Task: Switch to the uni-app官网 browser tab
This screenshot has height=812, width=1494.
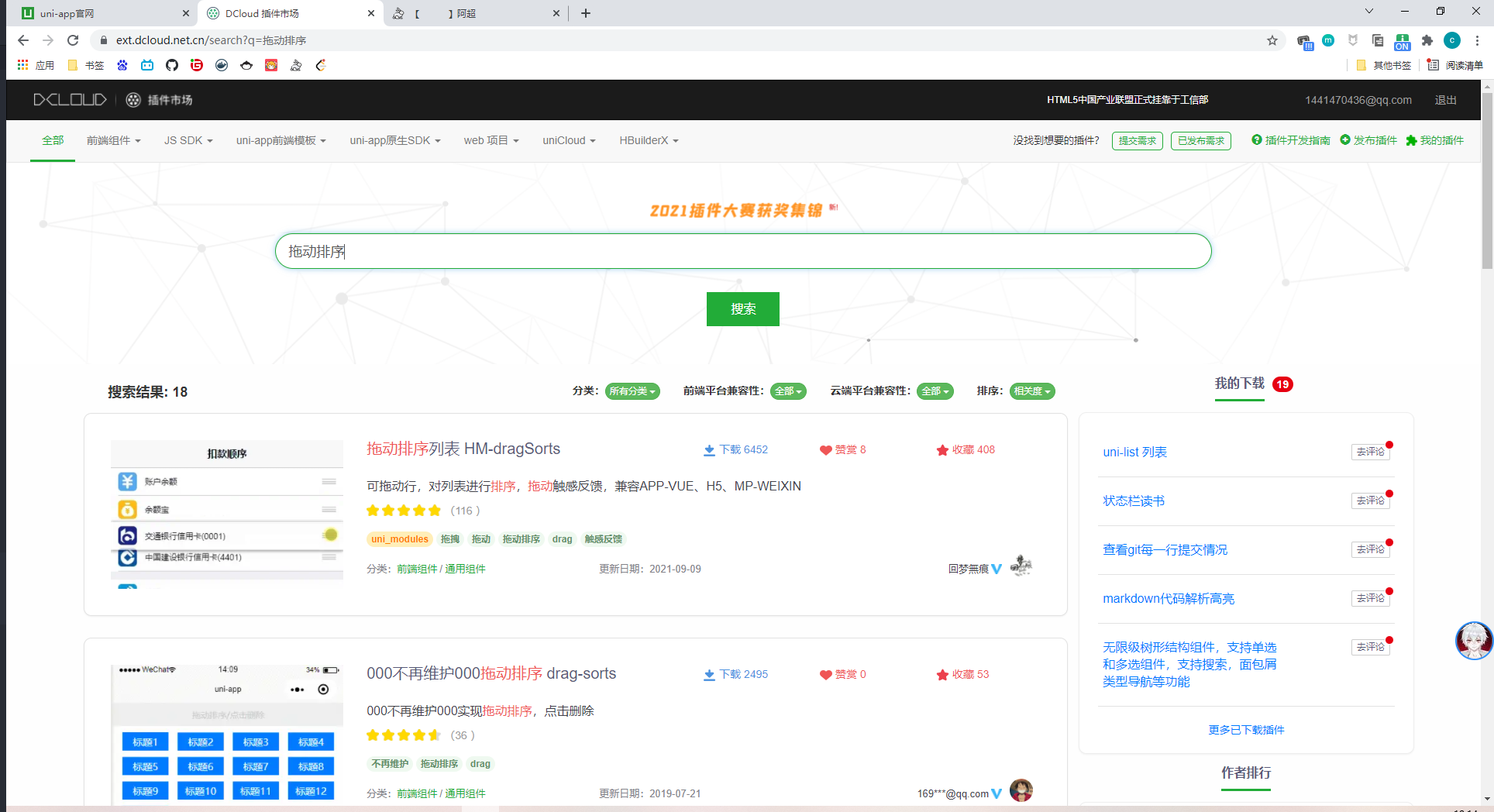Action: (101, 13)
